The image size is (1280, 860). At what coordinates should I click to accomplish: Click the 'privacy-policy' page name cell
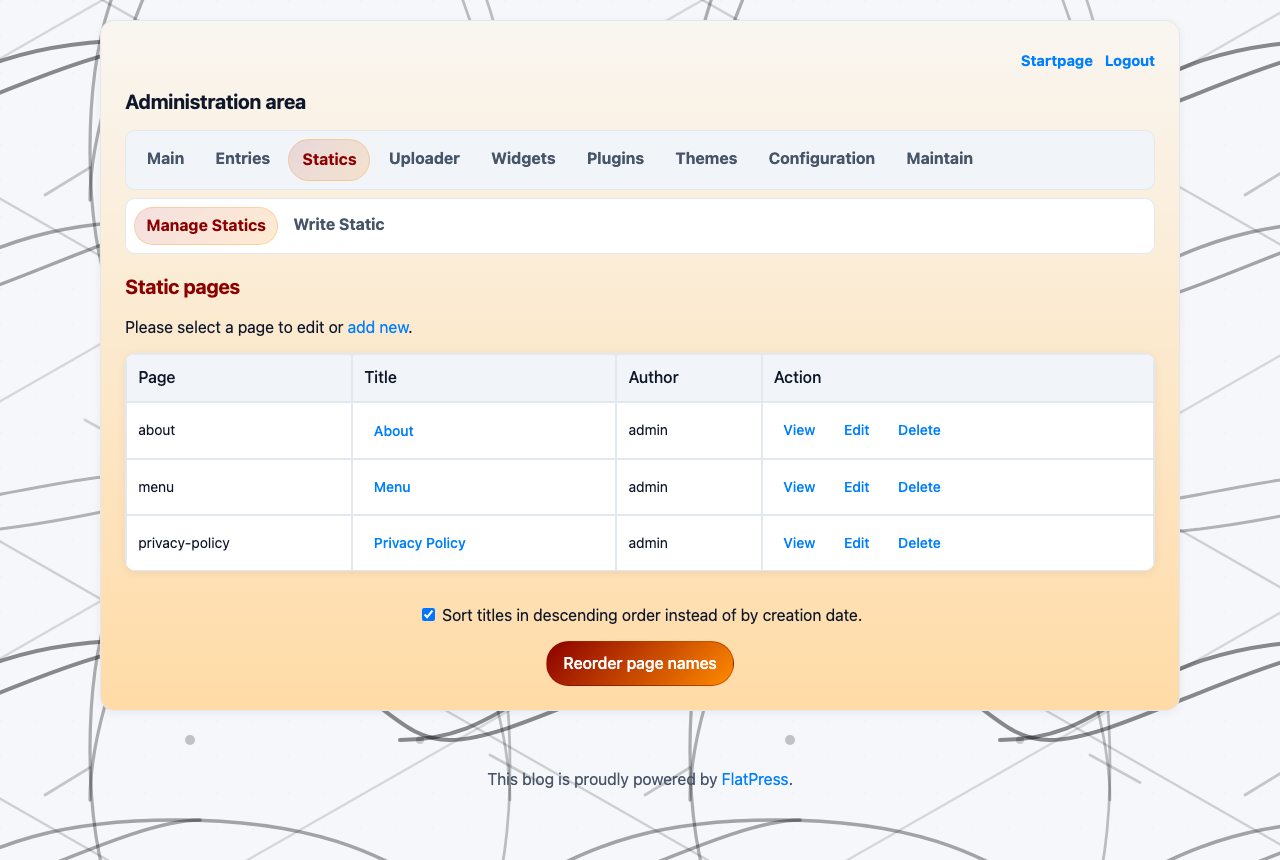coord(239,543)
